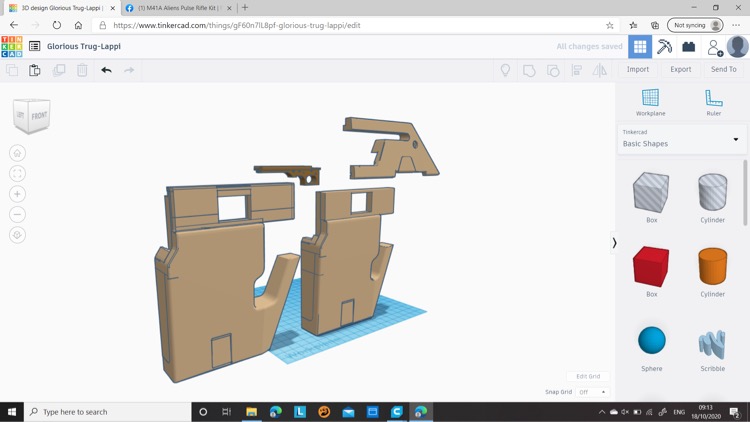The width and height of the screenshot is (750, 422).
Task: Click the Align tool icon
Action: (x=577, y=71)
